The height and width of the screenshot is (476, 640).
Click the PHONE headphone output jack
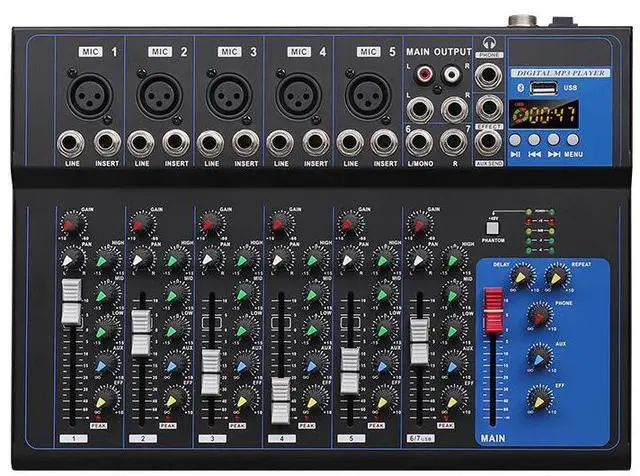pos(489,76)
